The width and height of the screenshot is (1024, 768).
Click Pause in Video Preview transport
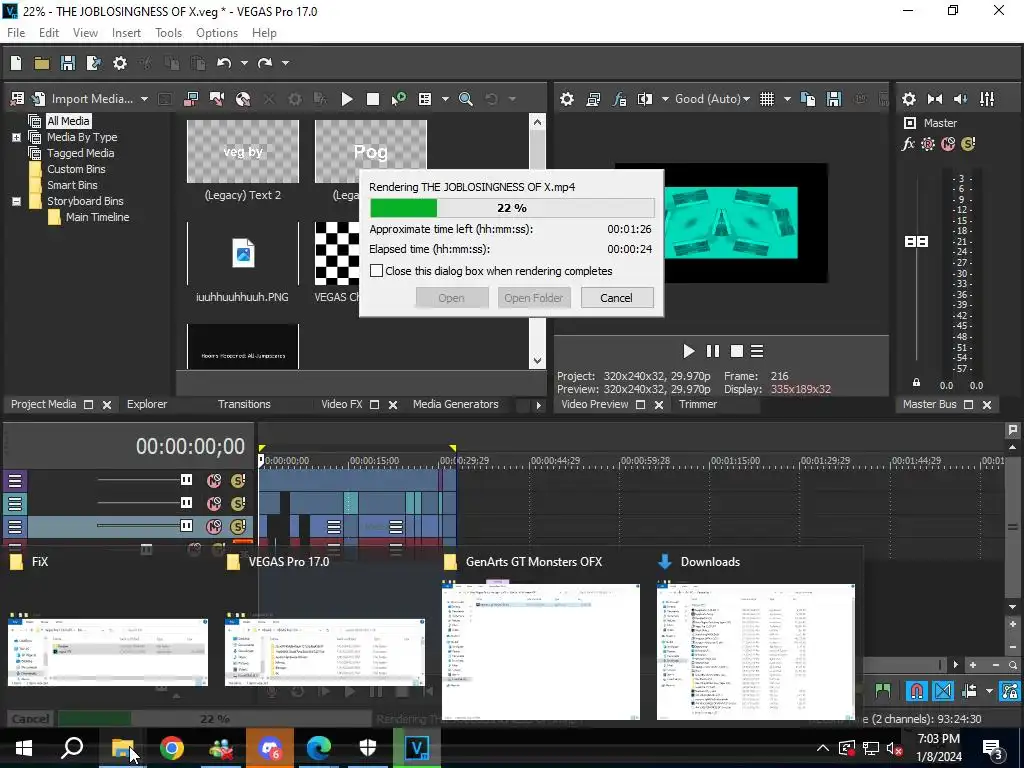click(712, 351)
